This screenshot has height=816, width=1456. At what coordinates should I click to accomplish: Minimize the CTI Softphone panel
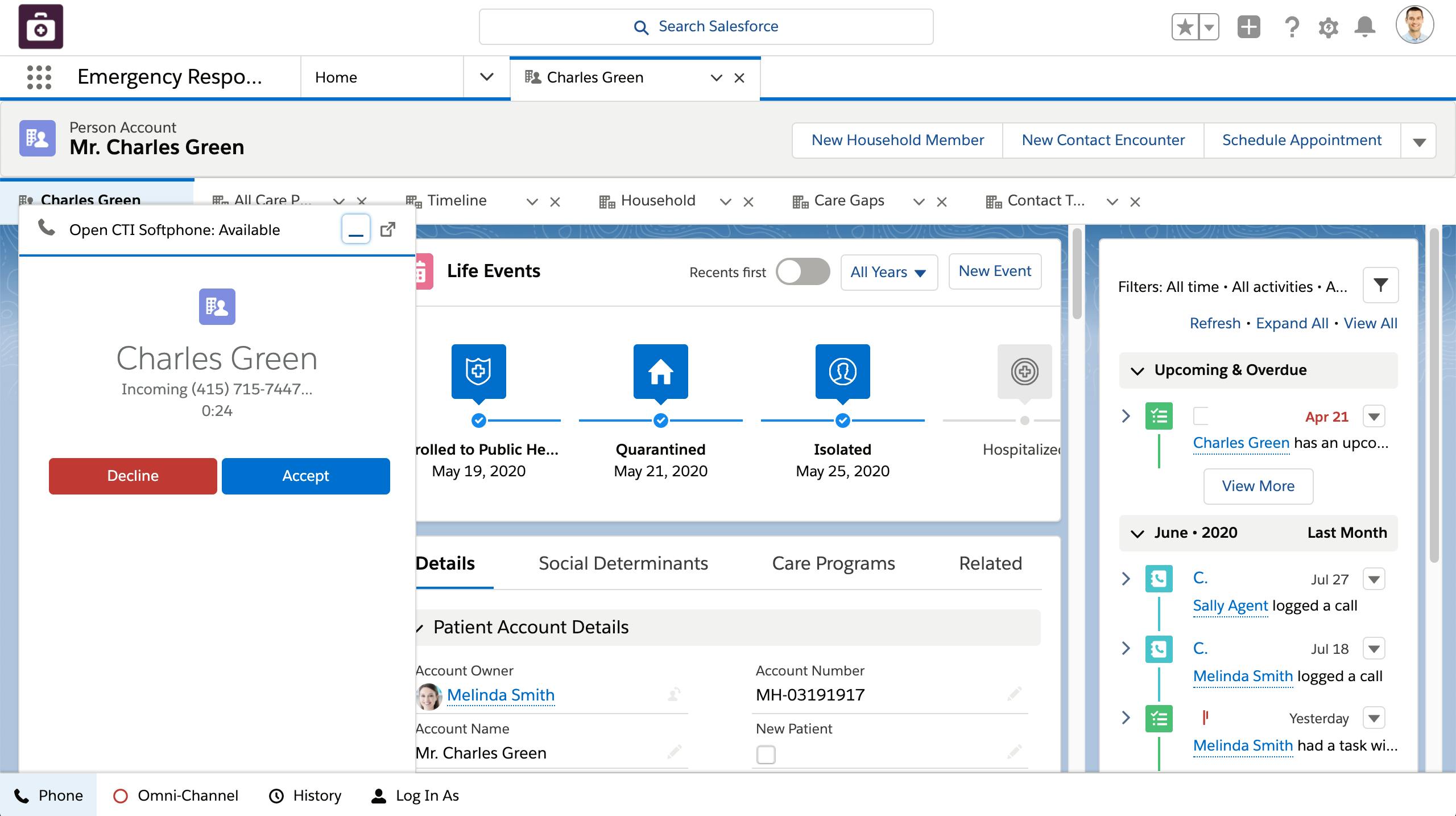tap(356, 229)
